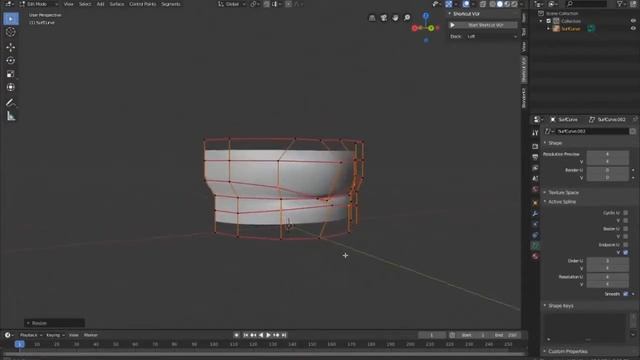This screenshot has width=640, height=360.
Task: Toggle X-ray view
Action: click(483, 4)
